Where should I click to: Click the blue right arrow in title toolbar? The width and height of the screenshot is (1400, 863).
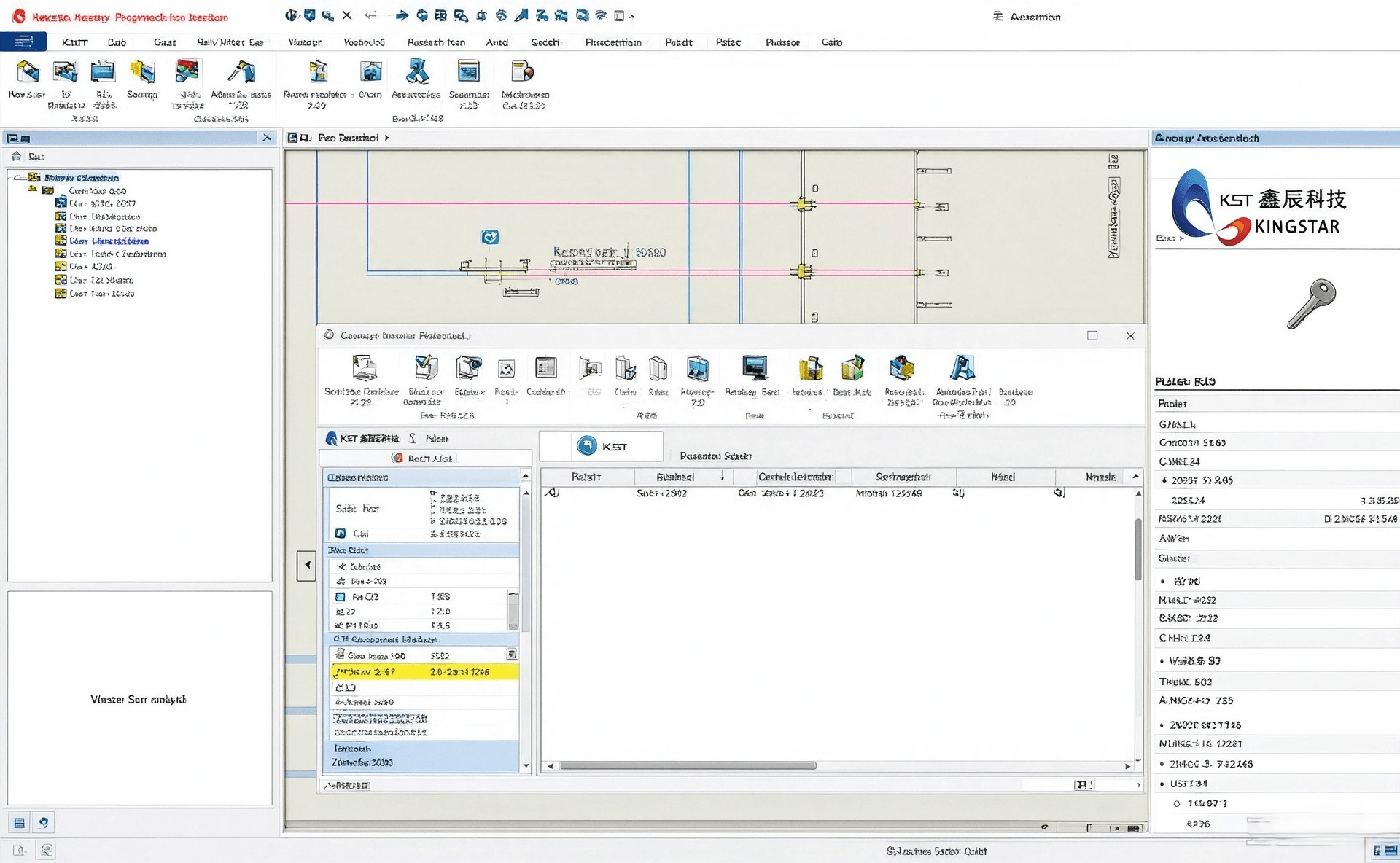pyautogui.click(x=402, y=15)
